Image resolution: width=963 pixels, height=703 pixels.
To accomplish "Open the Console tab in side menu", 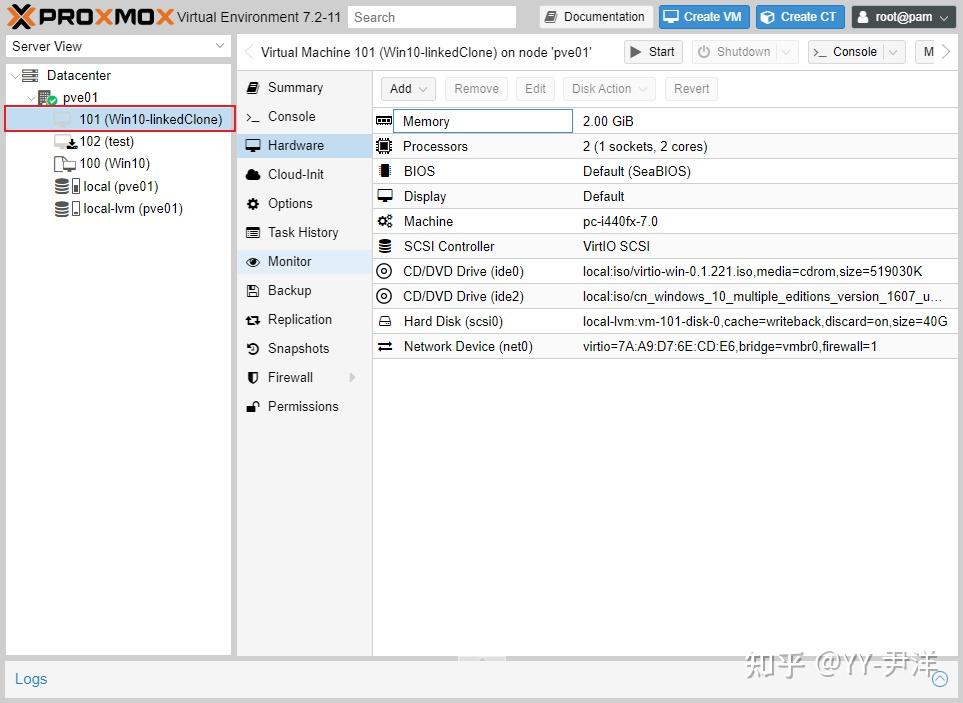I will point(304,117).
